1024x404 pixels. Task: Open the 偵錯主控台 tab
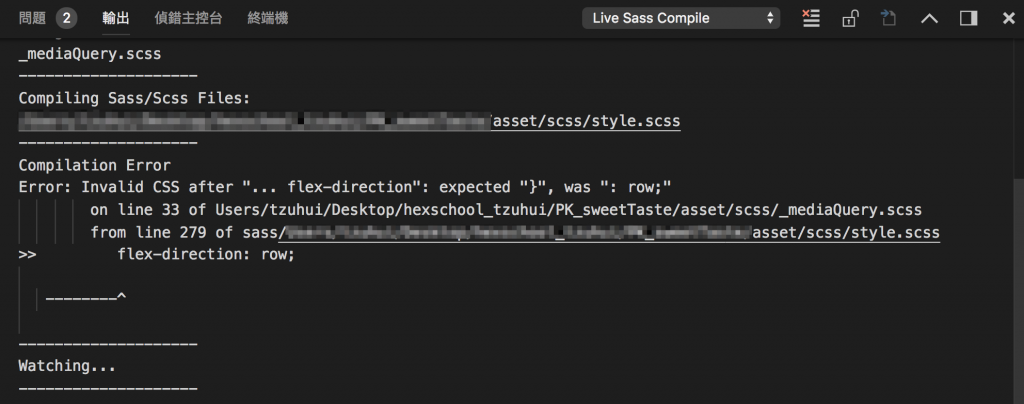point(188,18)
